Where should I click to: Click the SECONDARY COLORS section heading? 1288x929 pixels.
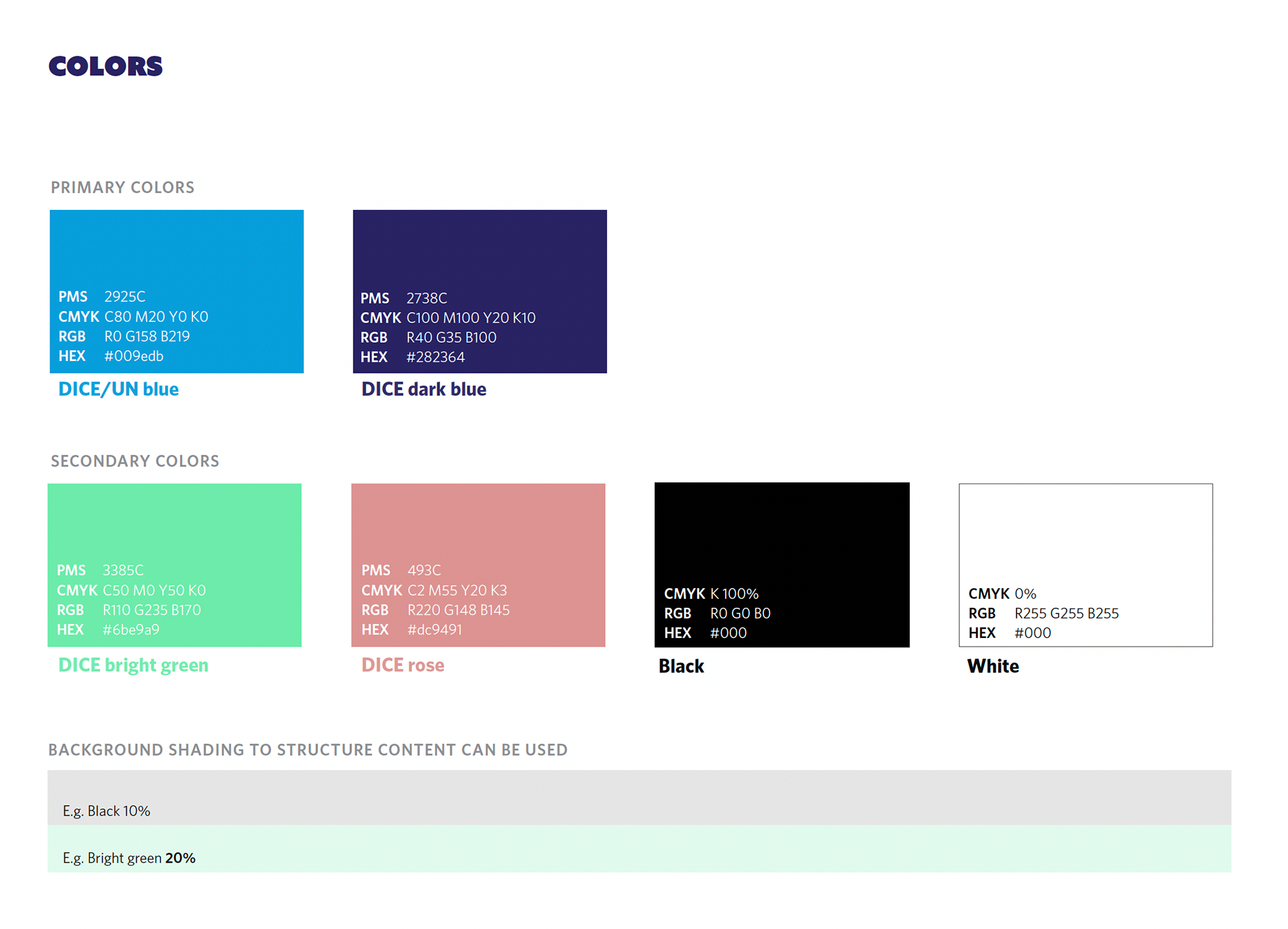[135, 461]
